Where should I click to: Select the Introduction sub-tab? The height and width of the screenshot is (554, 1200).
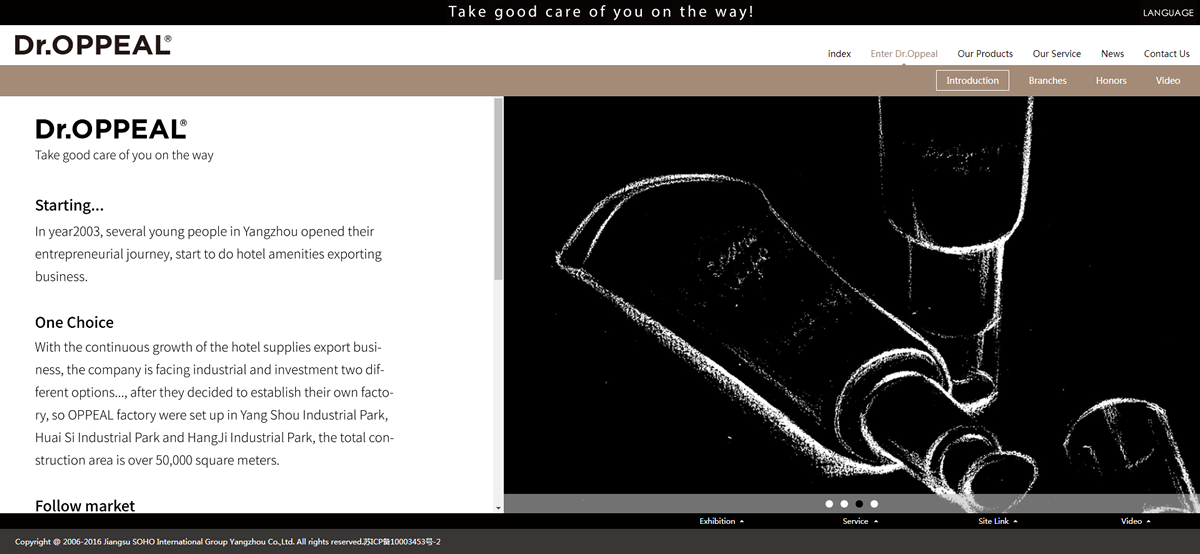point(973,81)
